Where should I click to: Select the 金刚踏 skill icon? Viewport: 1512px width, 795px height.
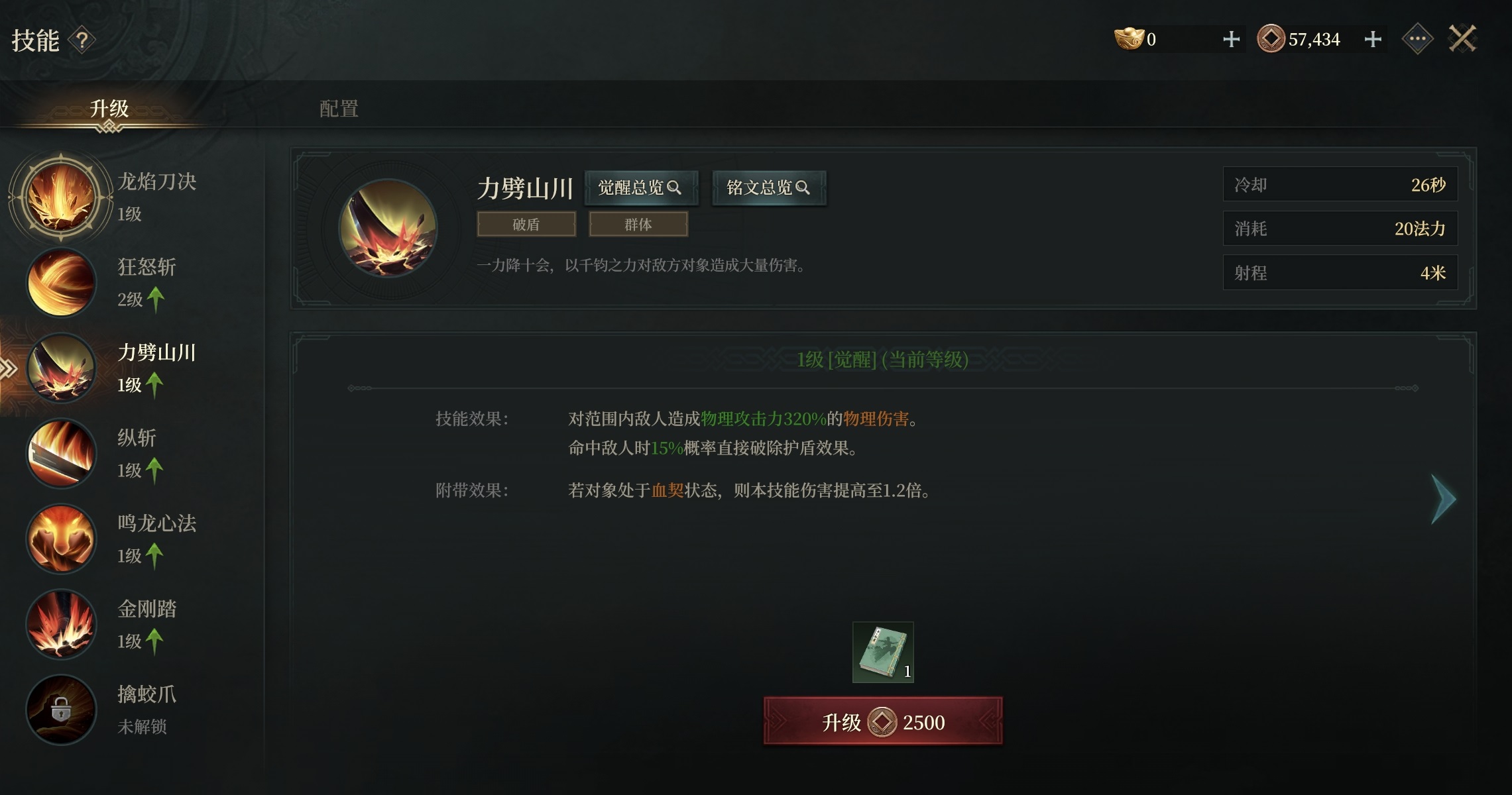click(61, 625)
